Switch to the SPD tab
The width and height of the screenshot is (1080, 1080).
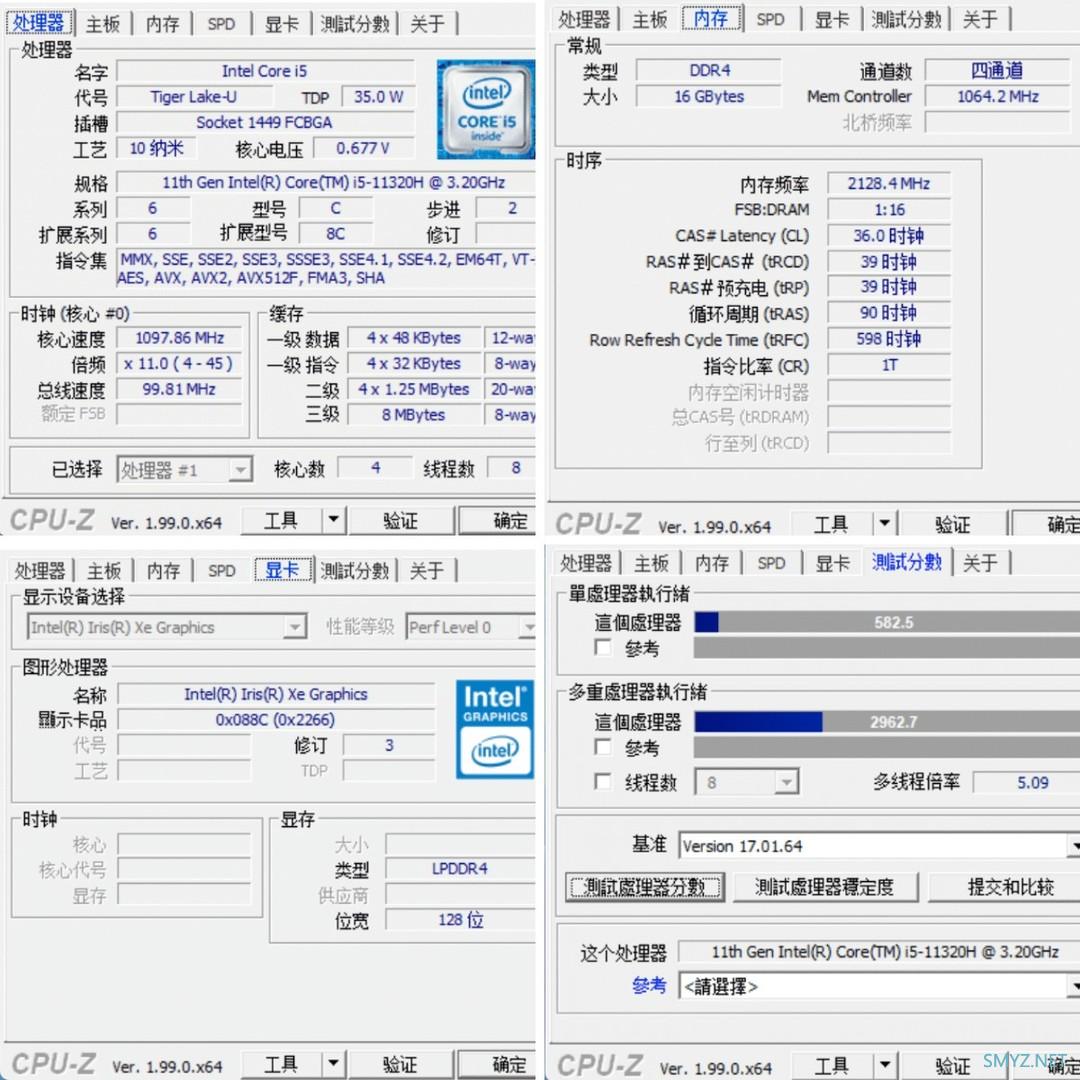(221, 23)
